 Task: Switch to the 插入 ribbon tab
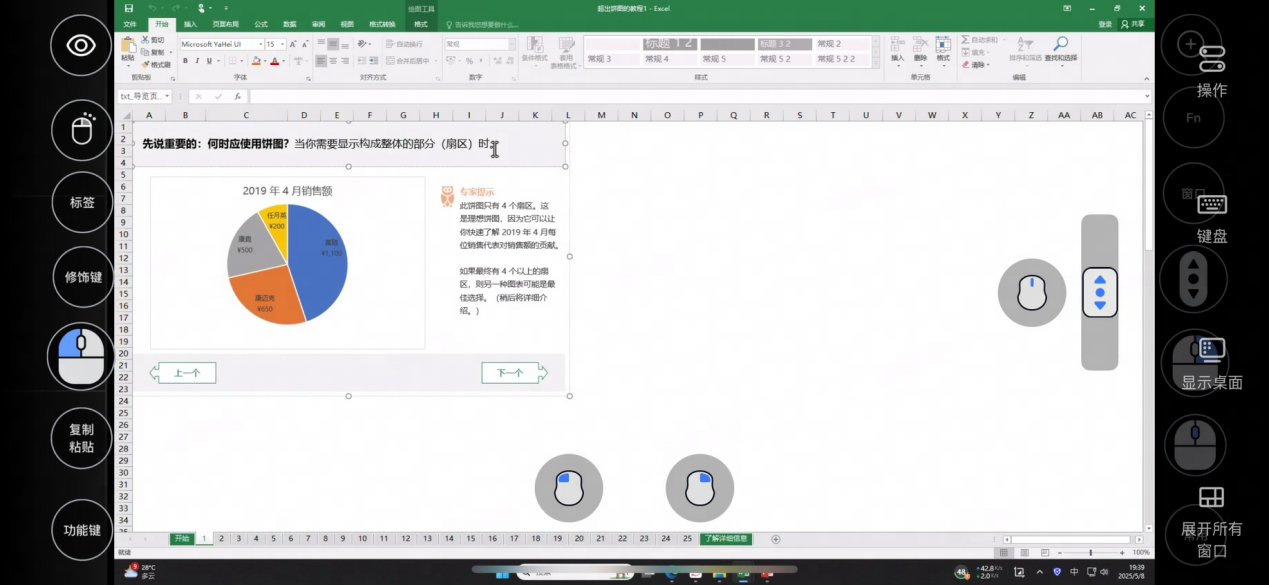tap(190, 24)
